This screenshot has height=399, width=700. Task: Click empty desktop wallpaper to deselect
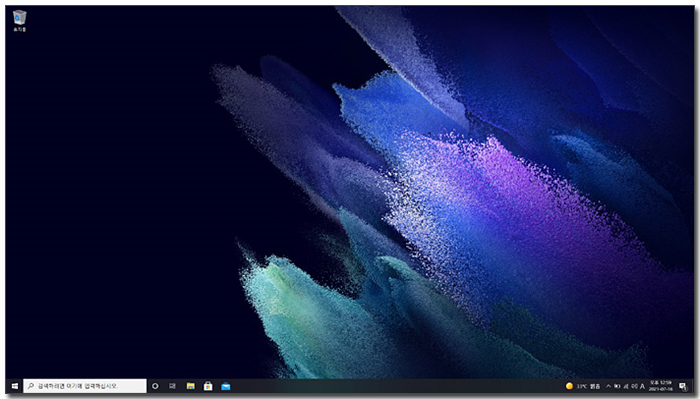click(112, 179)
